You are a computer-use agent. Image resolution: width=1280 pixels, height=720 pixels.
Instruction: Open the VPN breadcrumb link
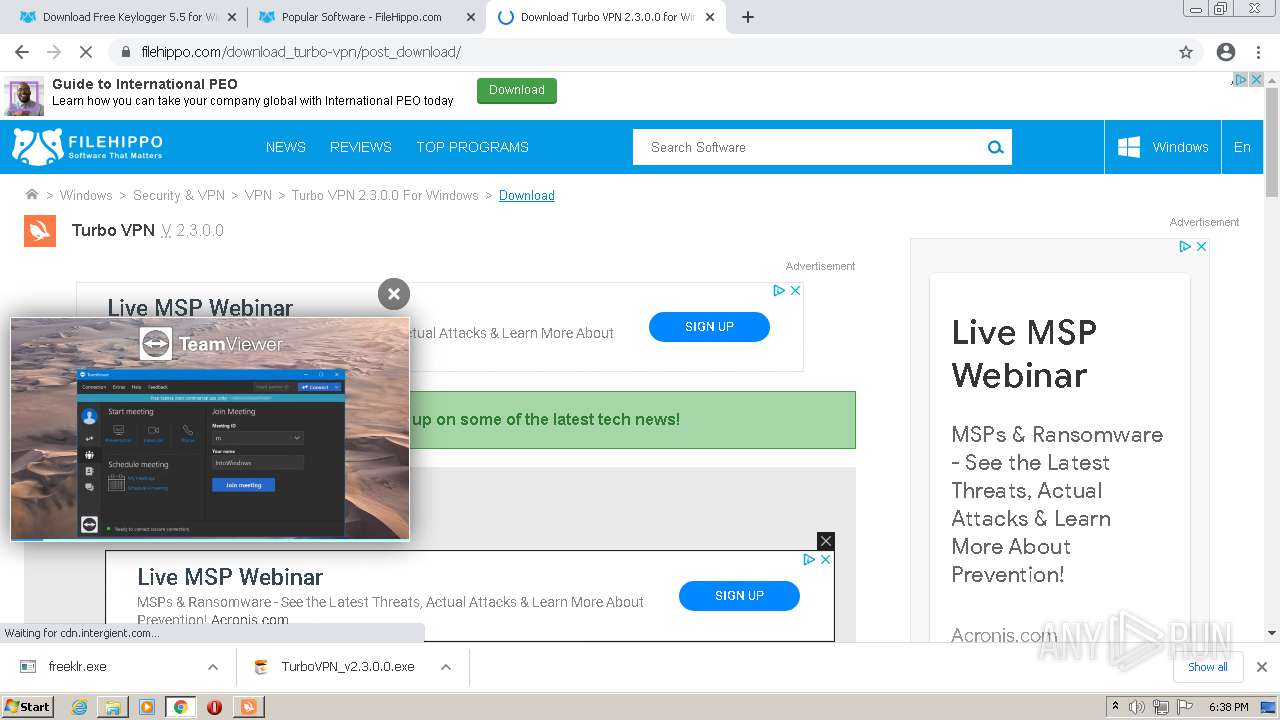[x=258, y=195]
